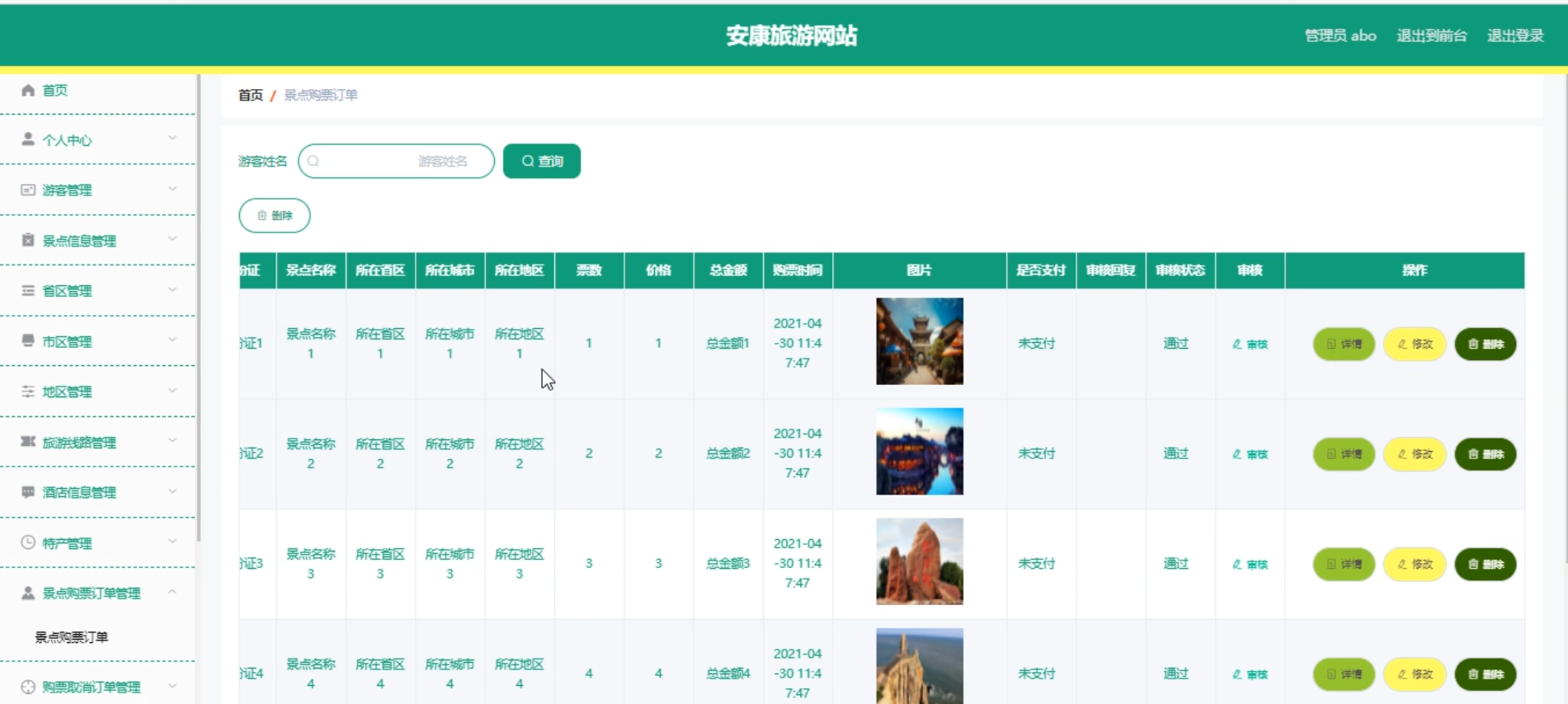1568x704 pixels.
Task: Focus the 游客姓名 search input
Action: [396, 161]
